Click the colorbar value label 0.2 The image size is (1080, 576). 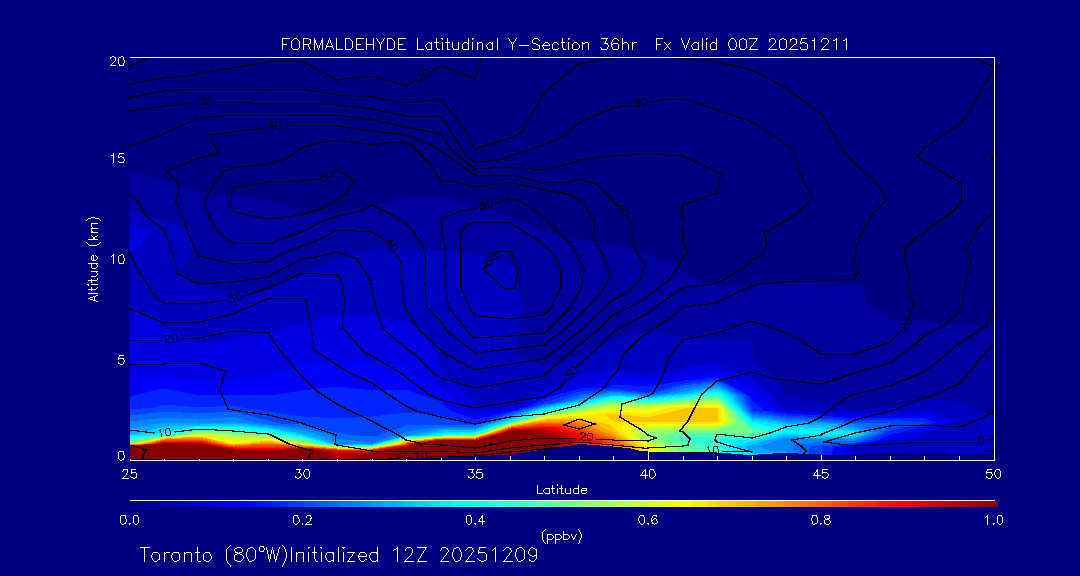(302, 520)
